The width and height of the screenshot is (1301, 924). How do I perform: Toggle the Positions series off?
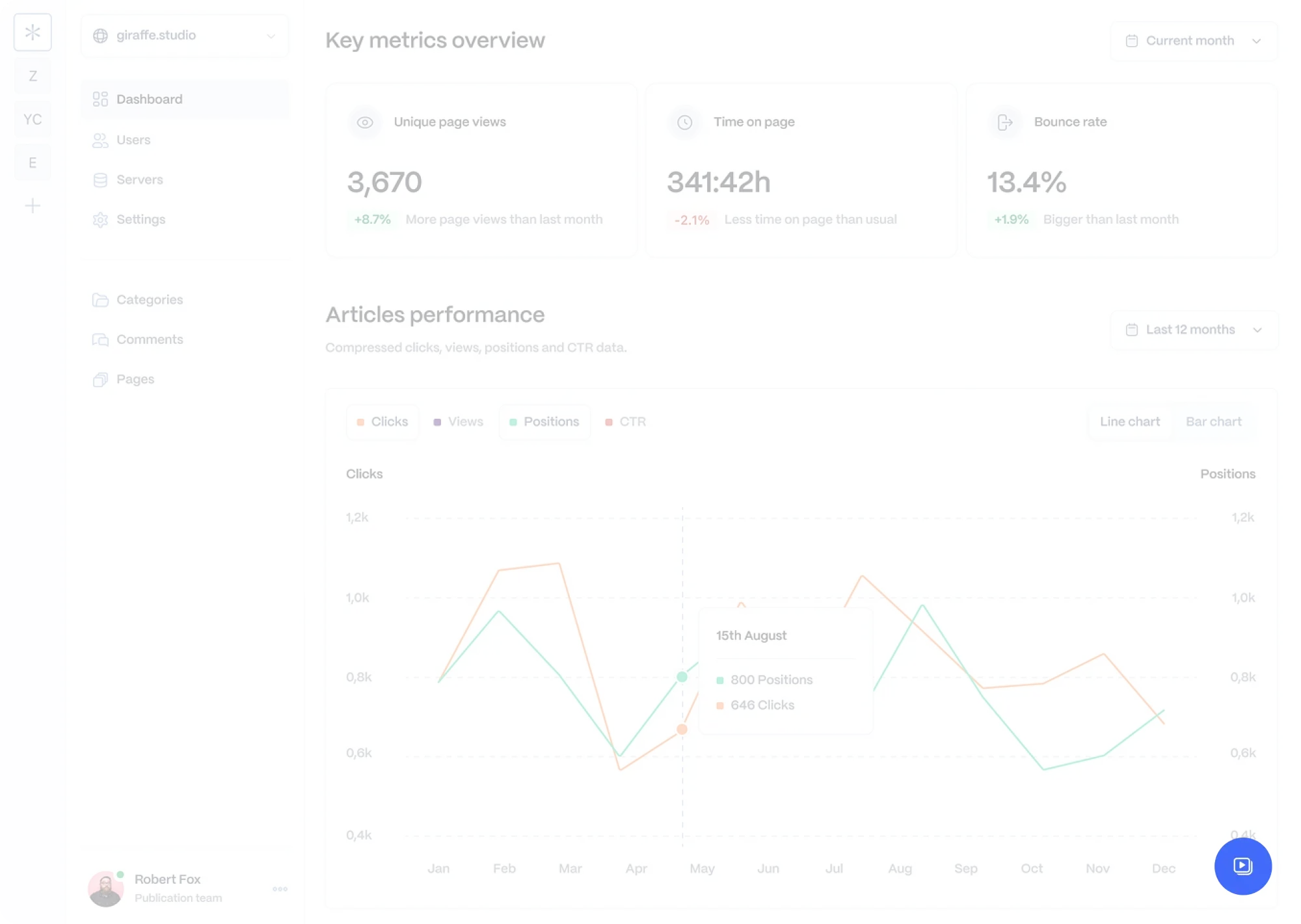[544, 422]
